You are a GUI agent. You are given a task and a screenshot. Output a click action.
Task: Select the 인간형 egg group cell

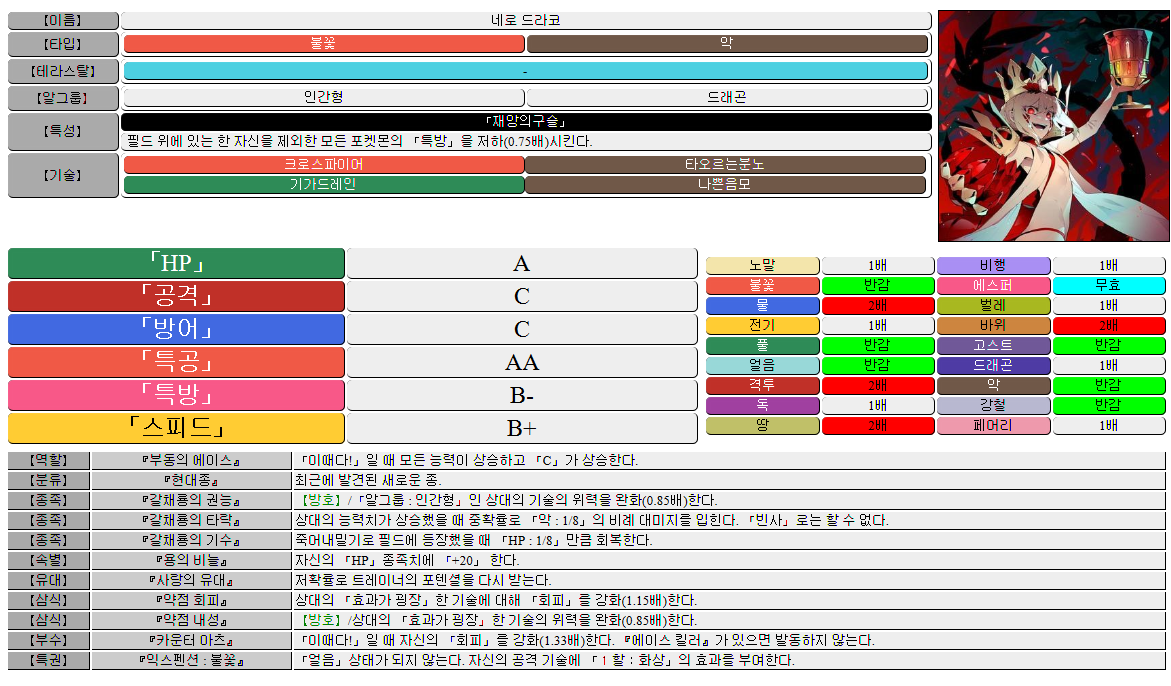323,97
